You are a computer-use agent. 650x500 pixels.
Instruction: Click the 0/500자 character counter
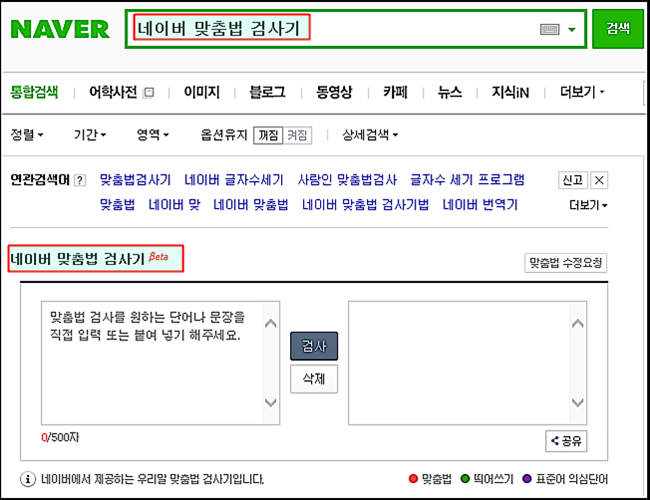[60, 437]
